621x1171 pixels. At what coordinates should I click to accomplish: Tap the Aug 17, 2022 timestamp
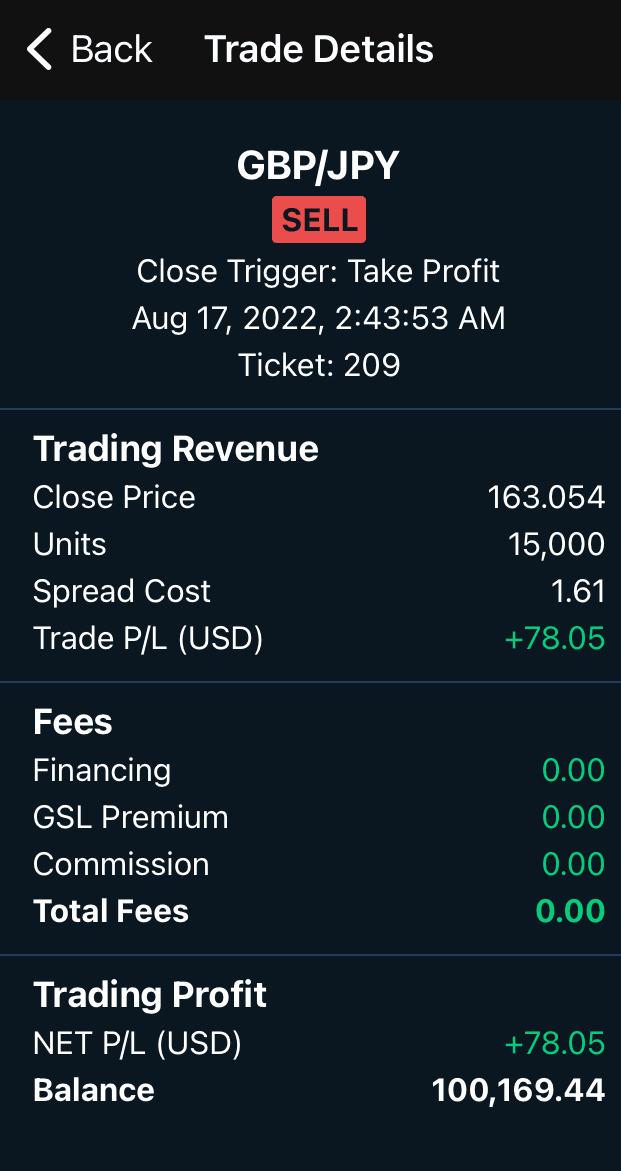pos(318,318)
